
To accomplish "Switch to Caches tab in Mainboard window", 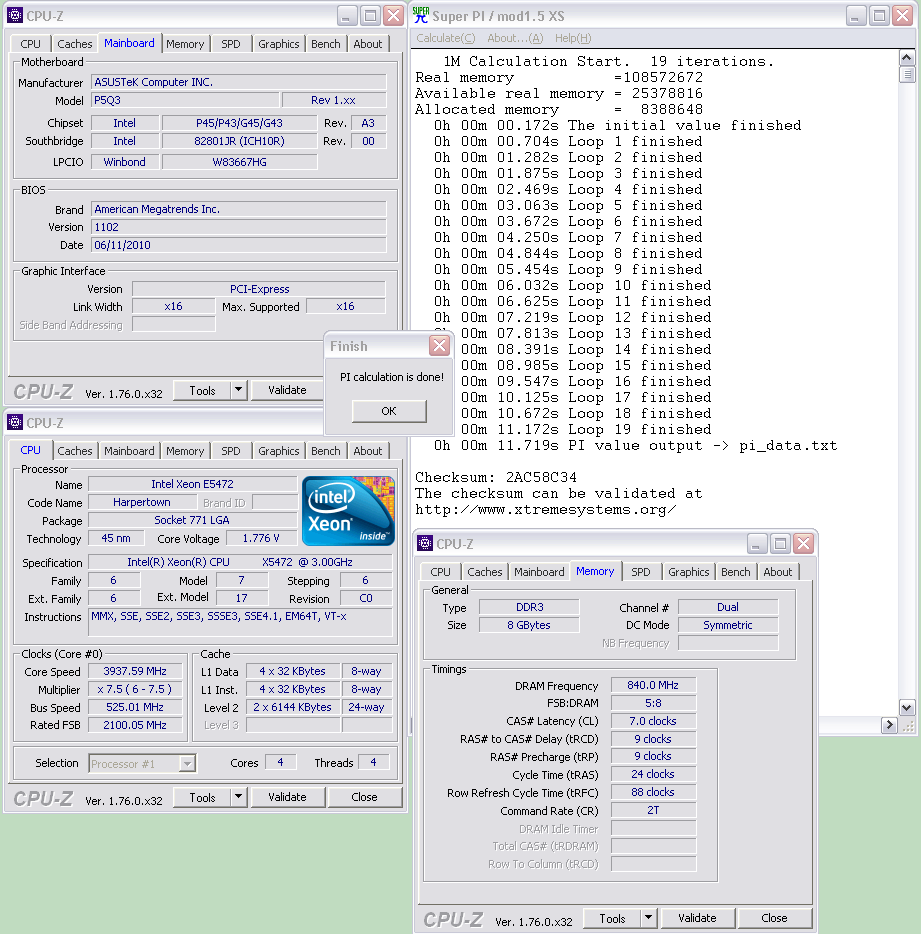I will 74,43.
